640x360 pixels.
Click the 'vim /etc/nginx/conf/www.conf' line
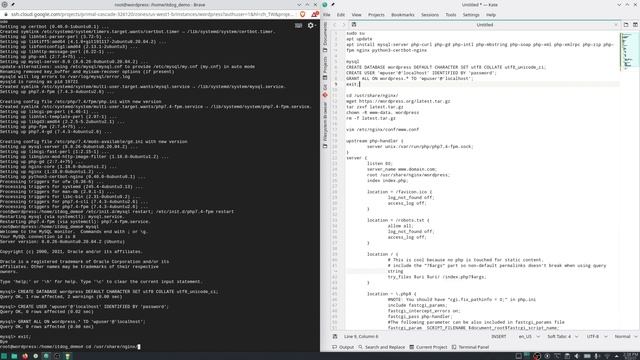point(382,129)
